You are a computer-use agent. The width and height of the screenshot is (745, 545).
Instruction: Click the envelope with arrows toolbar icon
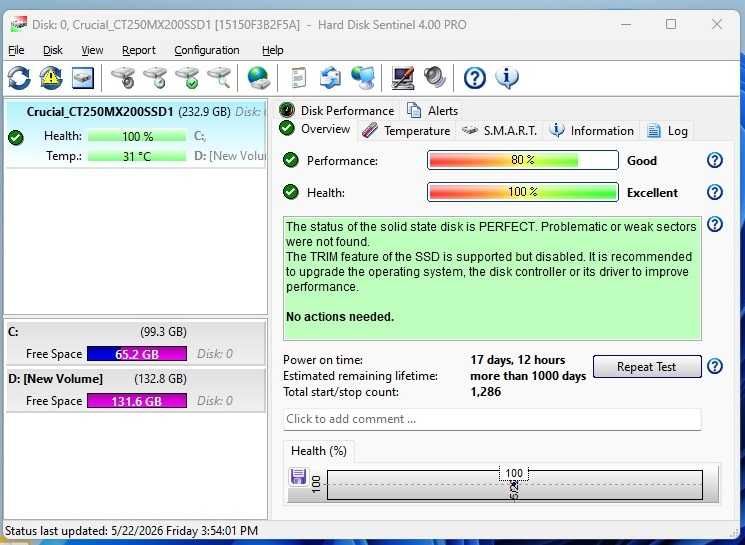330,77
